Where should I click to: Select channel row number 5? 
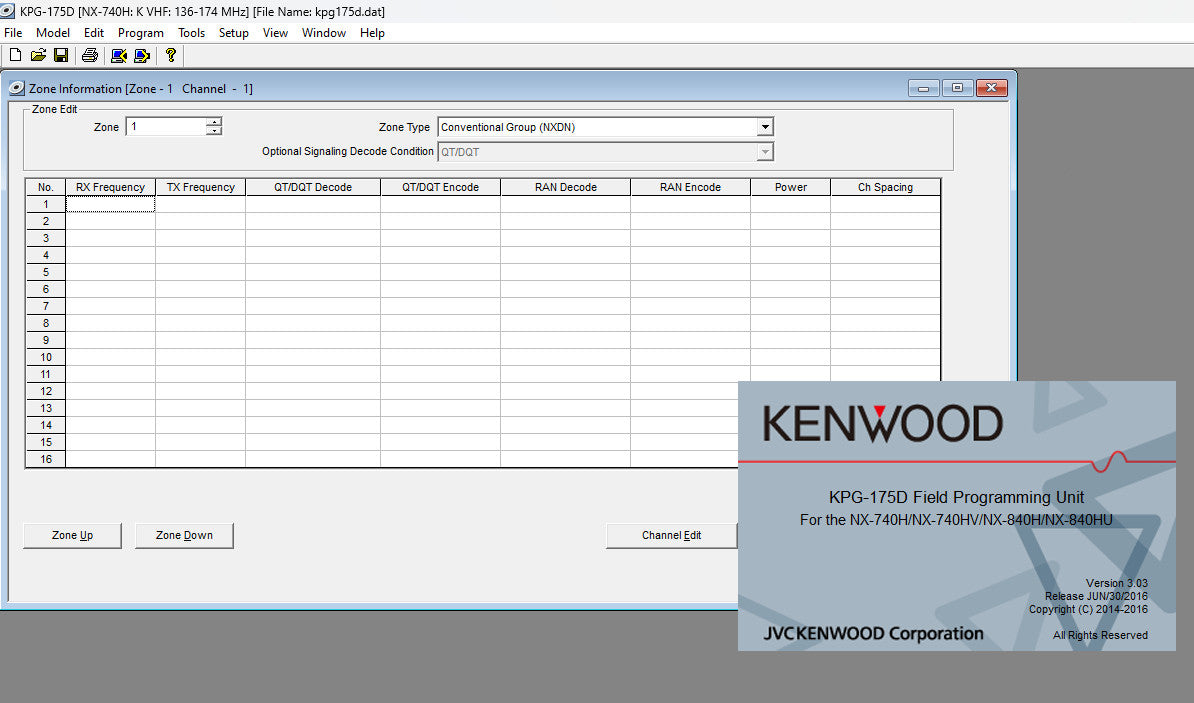click(46, 272)
